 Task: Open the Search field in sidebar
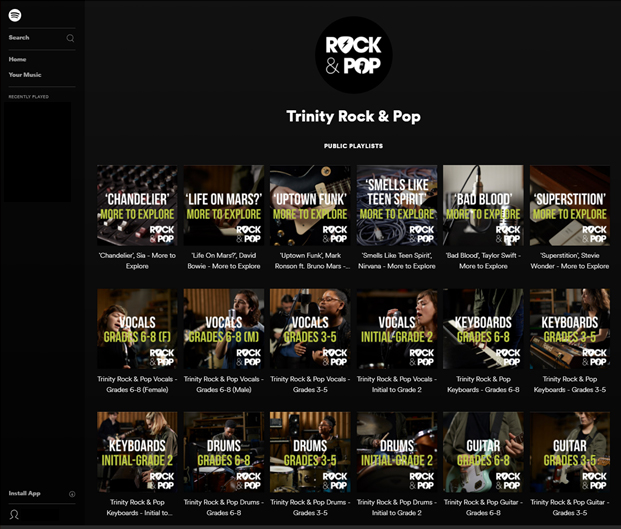coord(42,38)
